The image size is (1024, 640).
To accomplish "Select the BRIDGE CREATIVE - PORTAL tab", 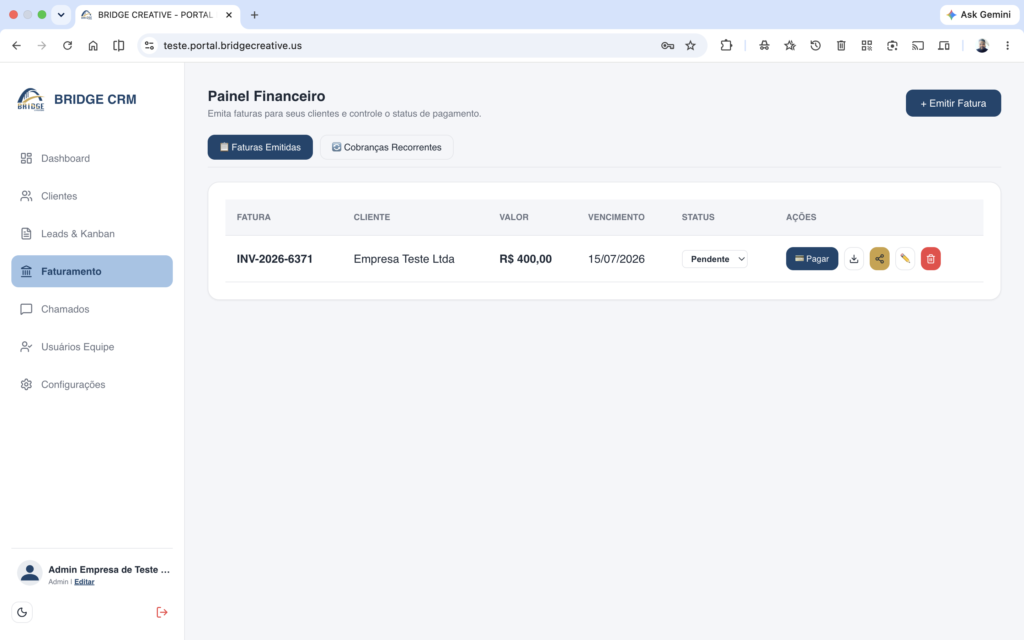I will tap(157, 14).
